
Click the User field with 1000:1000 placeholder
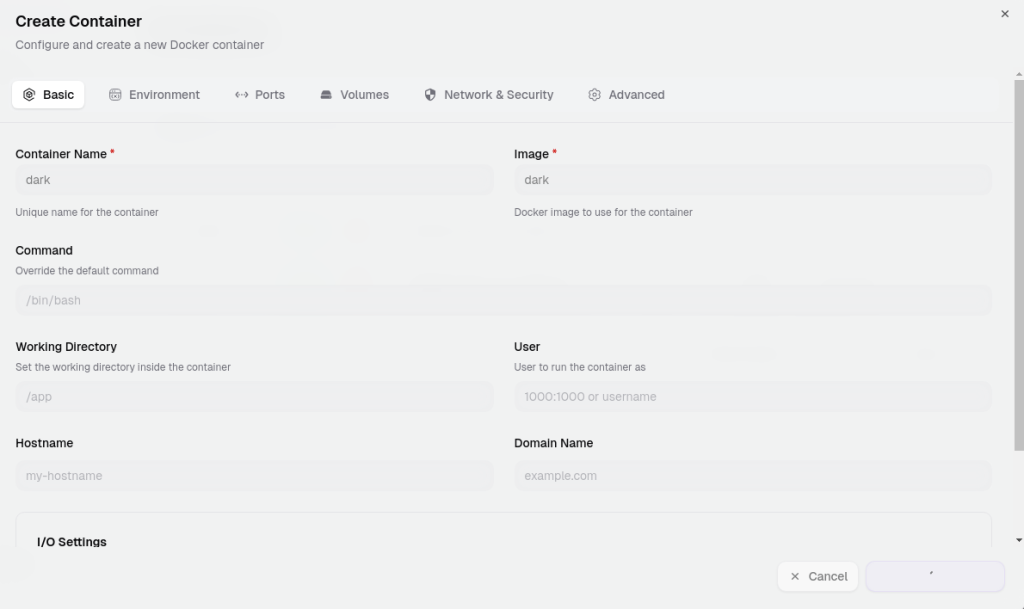752,396
